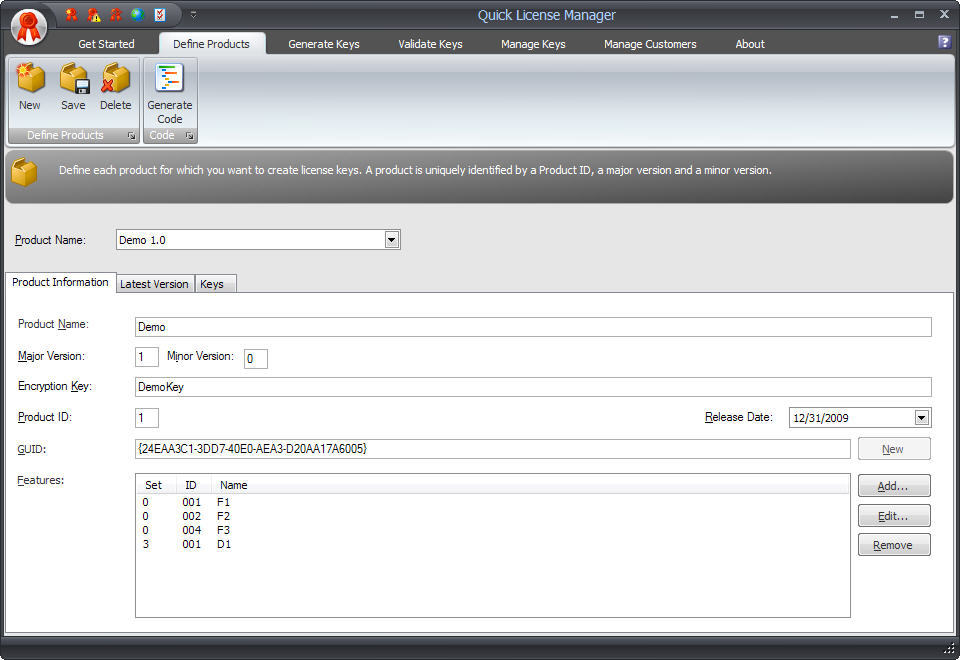Click the globe icon in quick access toolbar
Screen dimensions: 960x660
tap(138, 15)
